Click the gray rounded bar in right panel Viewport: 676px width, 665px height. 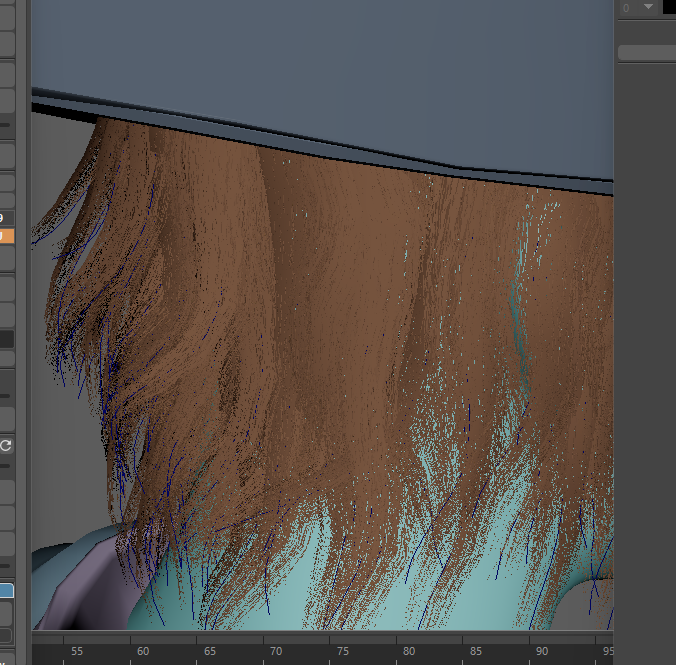[x=646, y=53]
